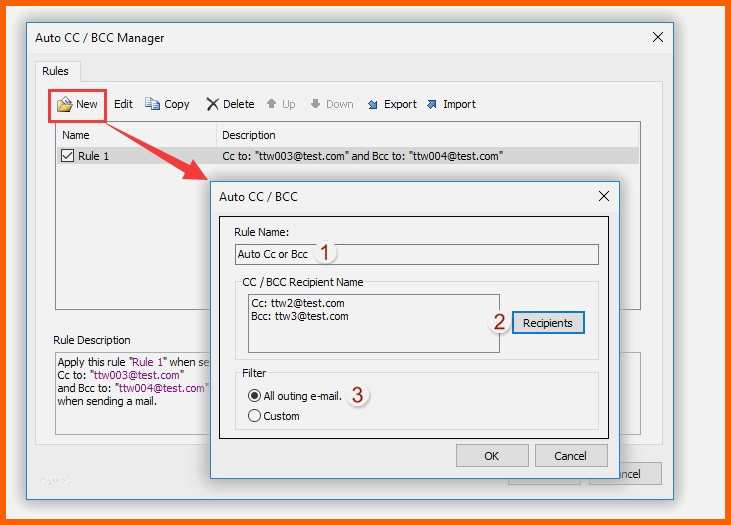The width and height of the screenshot is (731, 525).
Task: Click the Rule 1 description with ttw003@test.com
Action: click(362, 156)
